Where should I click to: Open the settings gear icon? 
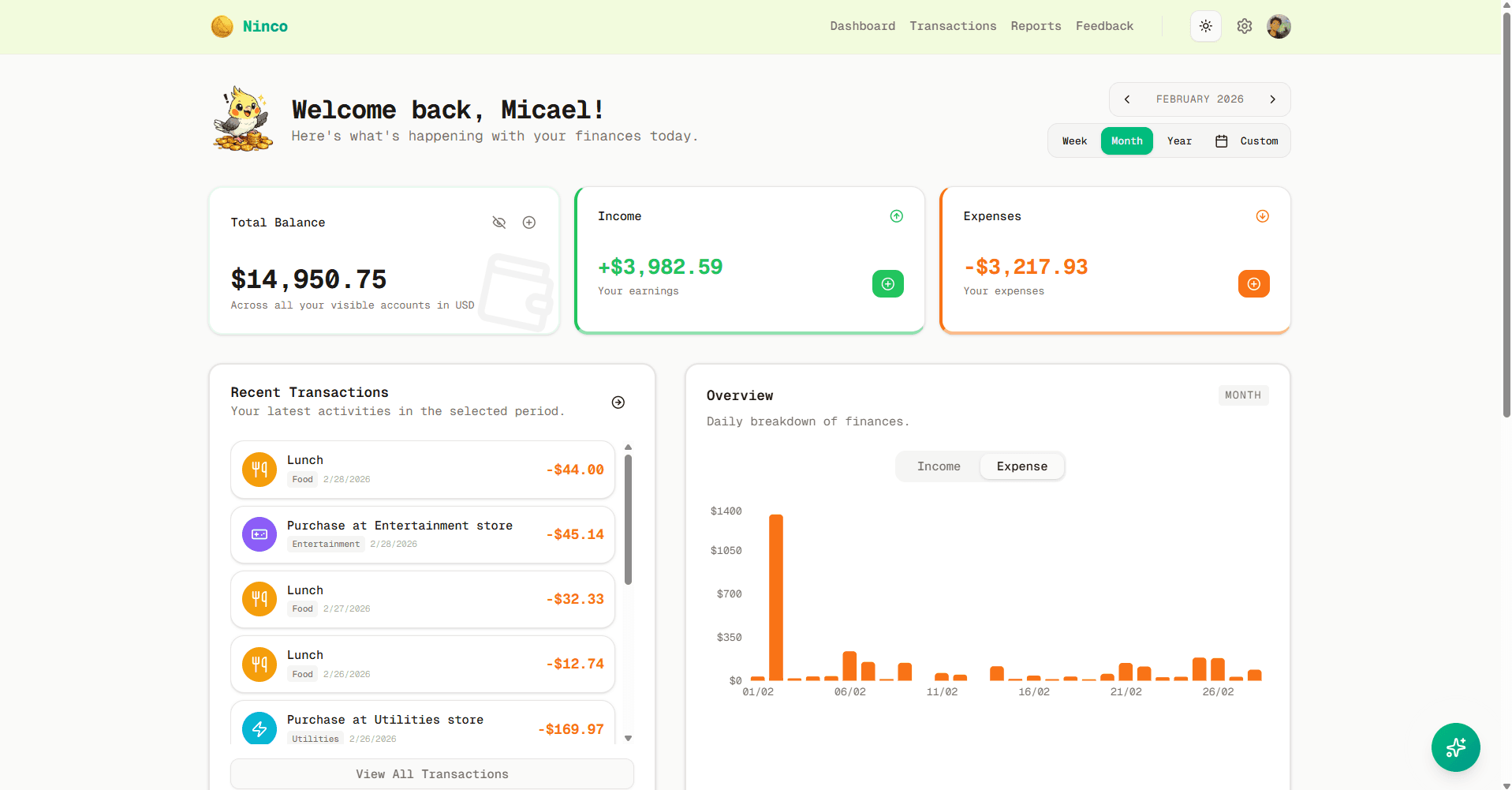point(1245,26)
